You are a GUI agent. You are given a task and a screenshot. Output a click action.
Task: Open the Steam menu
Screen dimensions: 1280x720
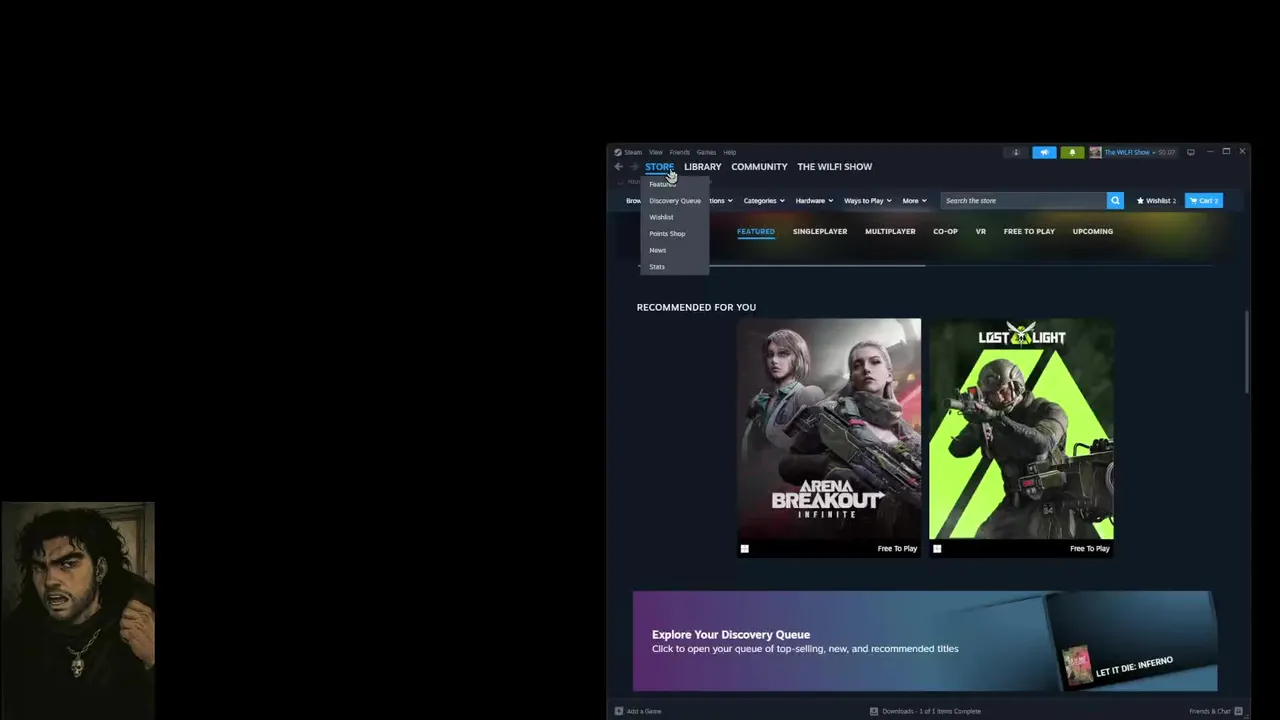pyautogui.click(x=633, y=152)
